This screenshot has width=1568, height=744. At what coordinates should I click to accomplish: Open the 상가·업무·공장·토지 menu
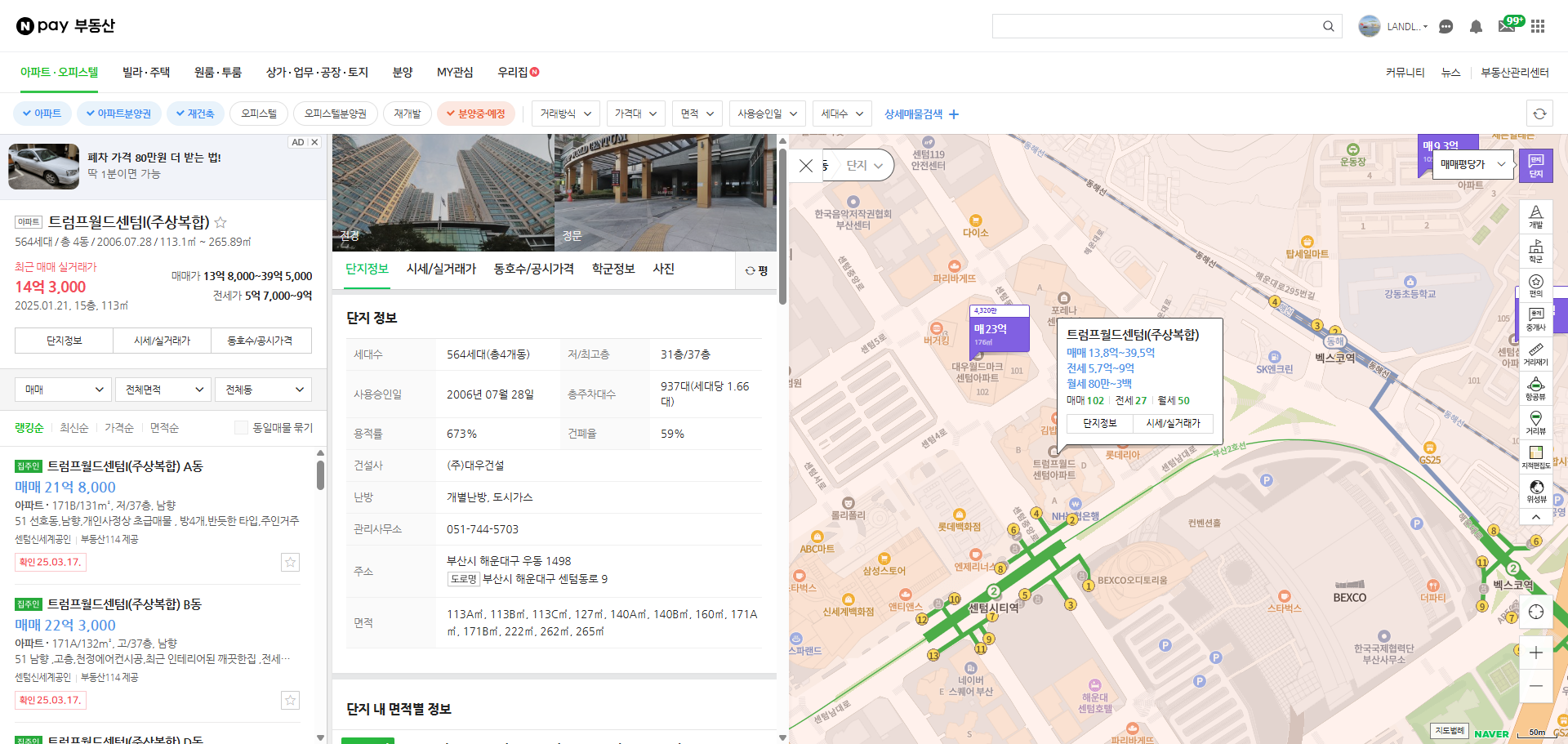(x=317, y=73)
